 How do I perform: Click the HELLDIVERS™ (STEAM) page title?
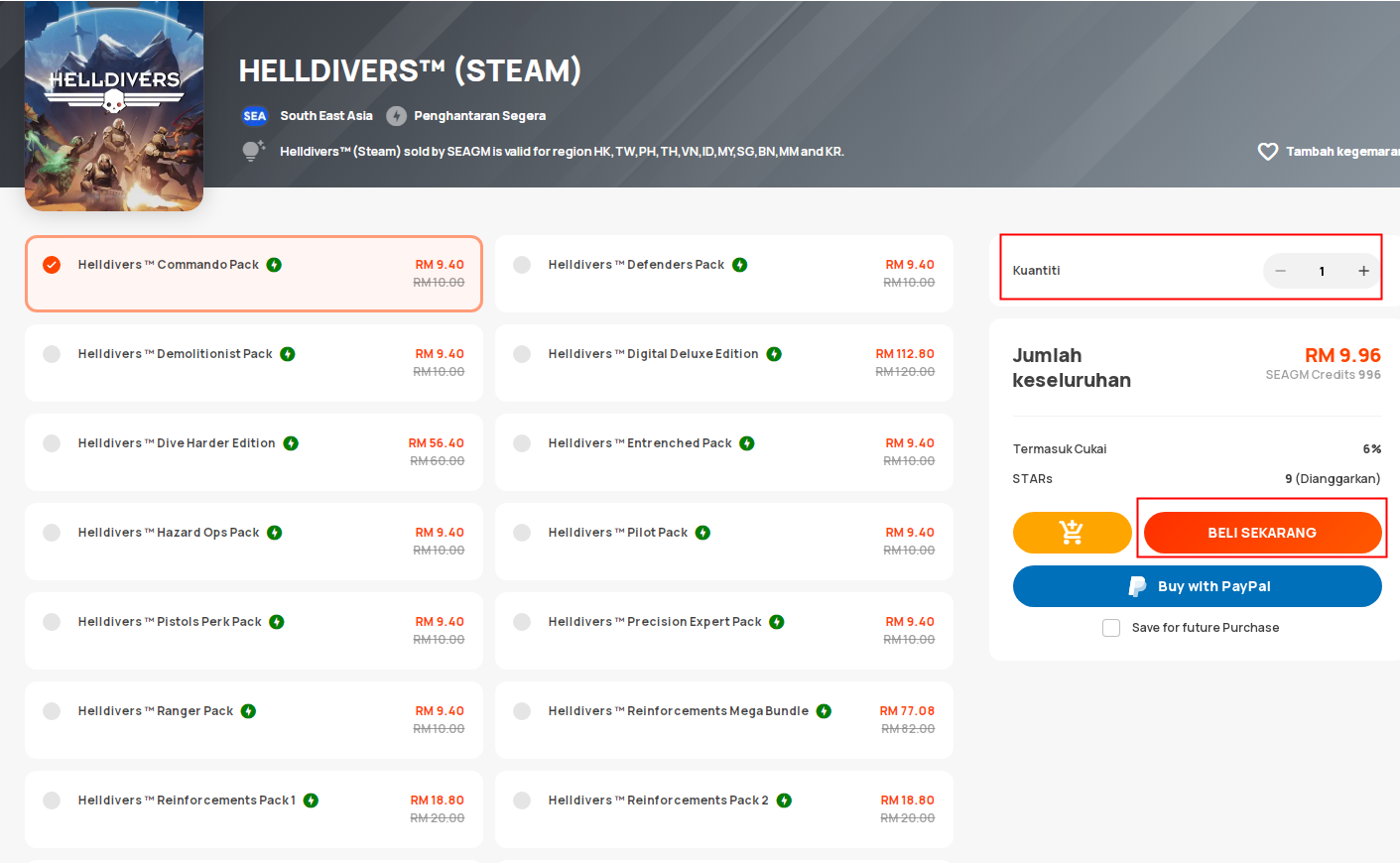[410, 70]
